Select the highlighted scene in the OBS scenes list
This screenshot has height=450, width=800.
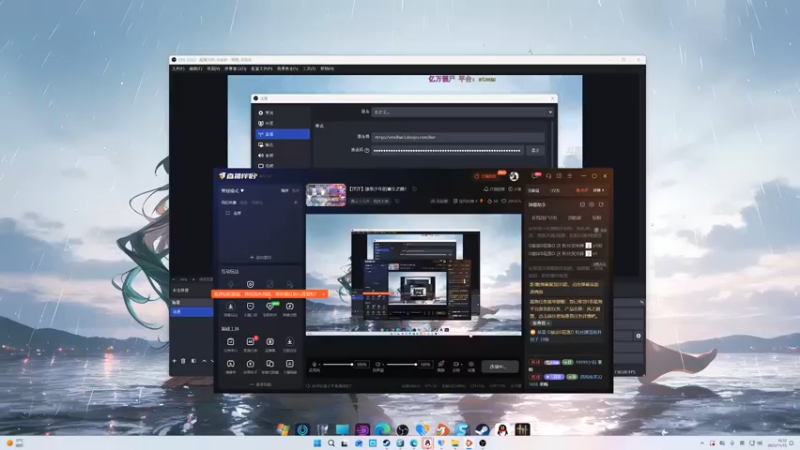(x=192, y=311)
